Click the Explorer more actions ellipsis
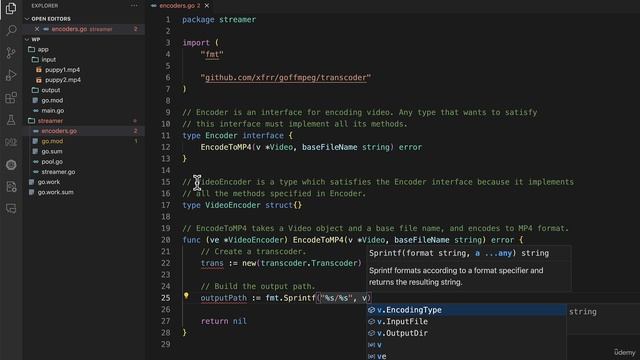Image resolution: width=640 pixels, height=360 pixels. click(x=134, y=6)
